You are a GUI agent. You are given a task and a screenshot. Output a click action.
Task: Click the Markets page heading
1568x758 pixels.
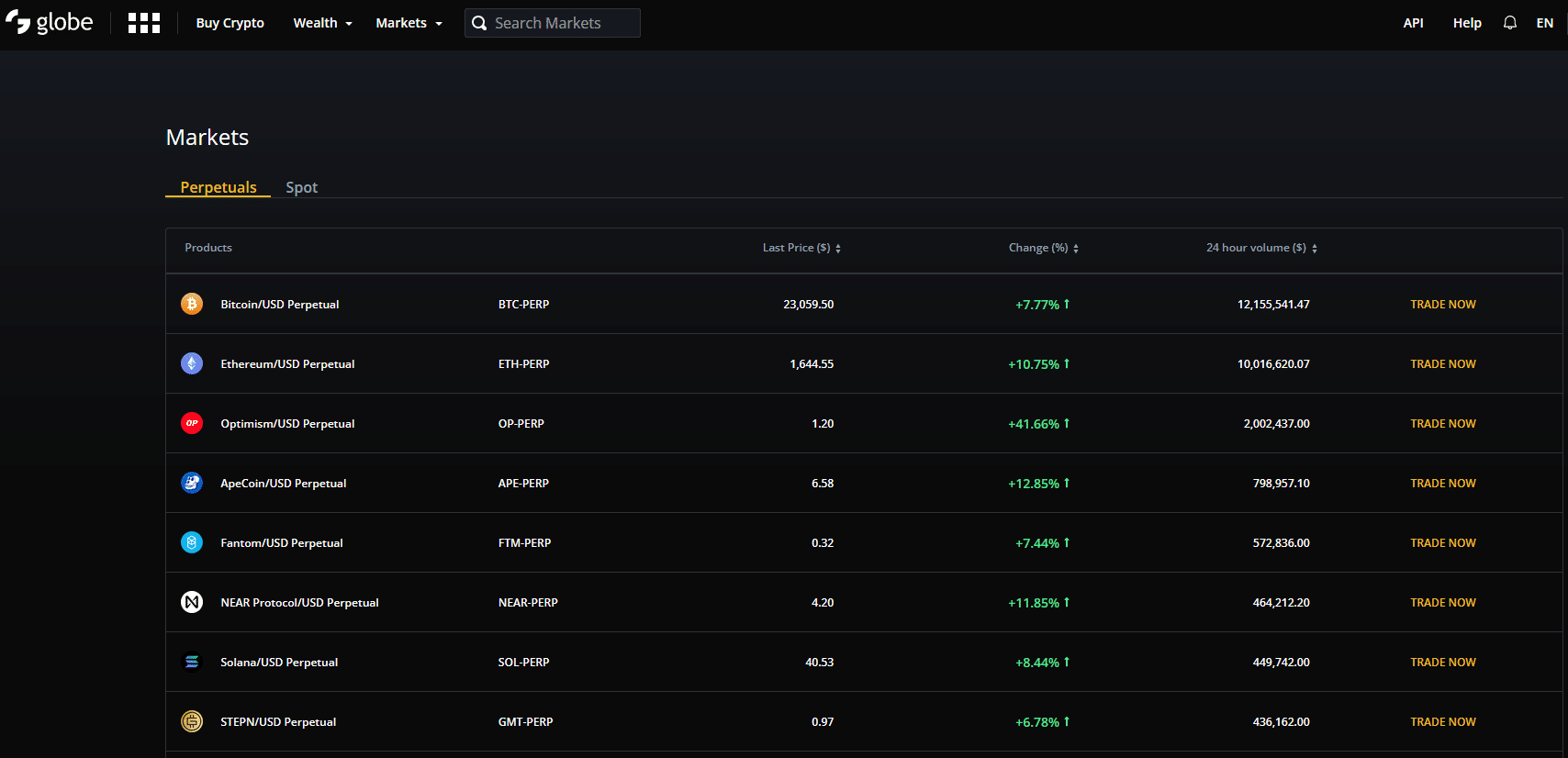click(207, 137)
